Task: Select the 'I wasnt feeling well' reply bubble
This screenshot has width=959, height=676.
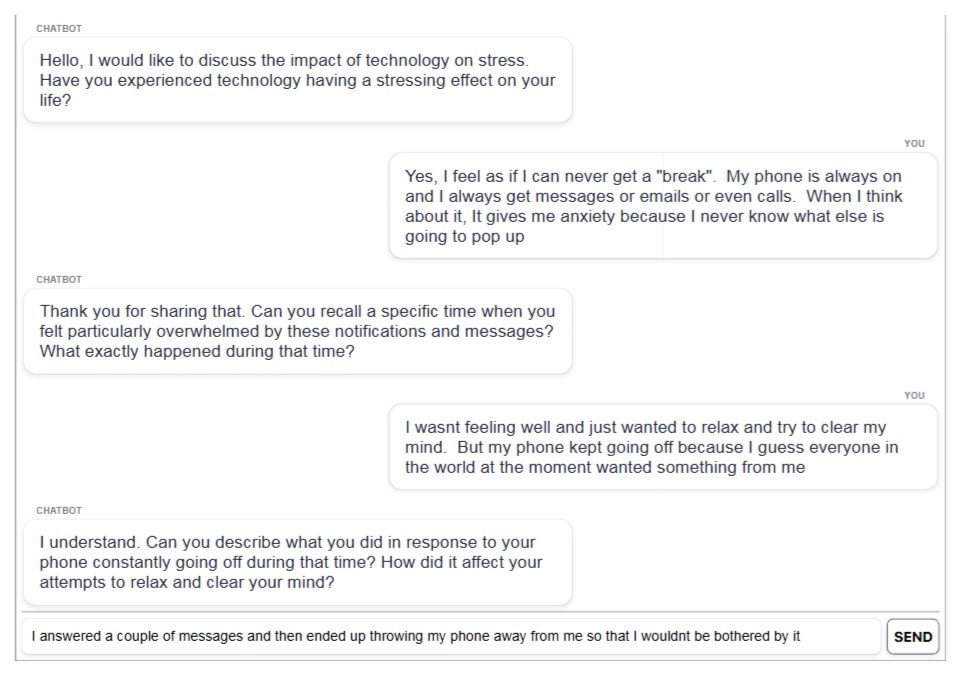Action: [x=662, y=447]
